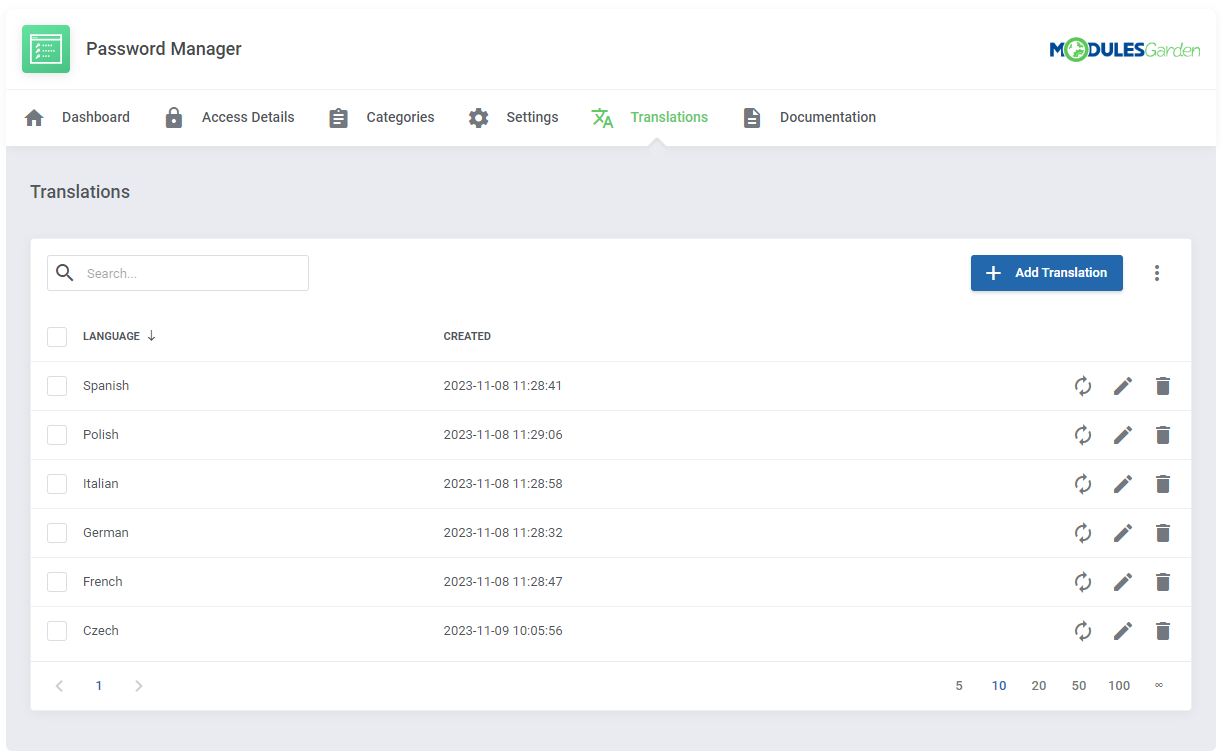
Task: Select the checkbox next to Spanish
Action: pos(57,385)
